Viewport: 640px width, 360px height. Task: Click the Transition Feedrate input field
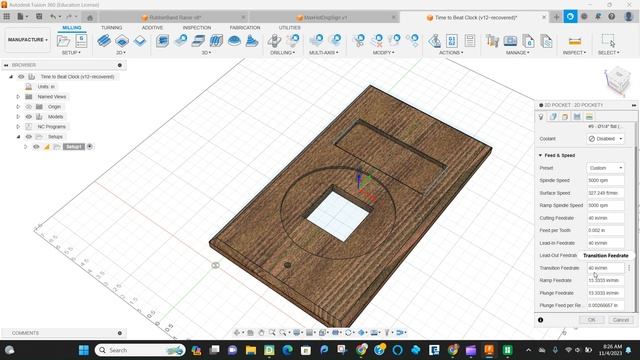(605, 268)
